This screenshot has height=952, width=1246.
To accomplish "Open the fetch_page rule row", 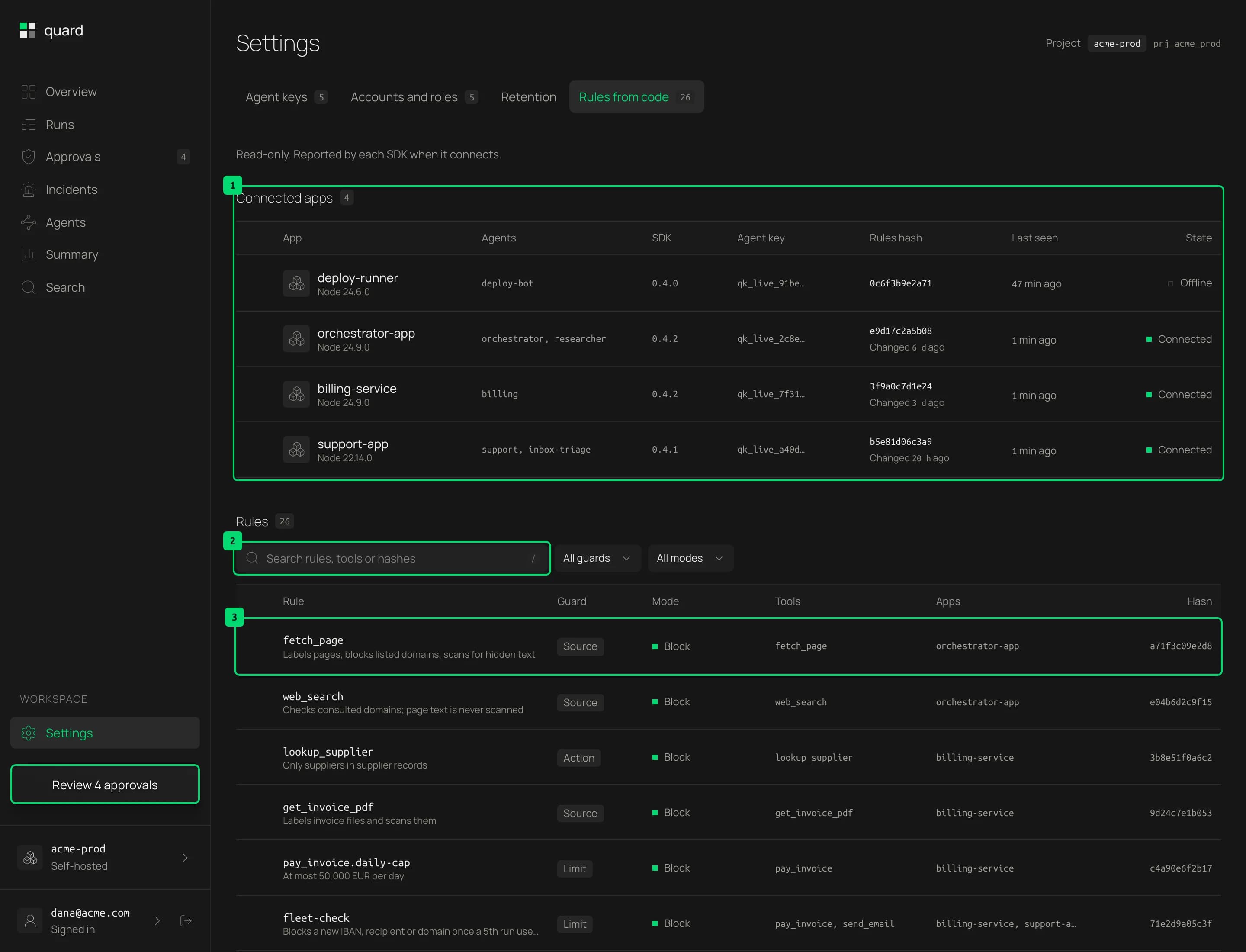I will point(728,646).
